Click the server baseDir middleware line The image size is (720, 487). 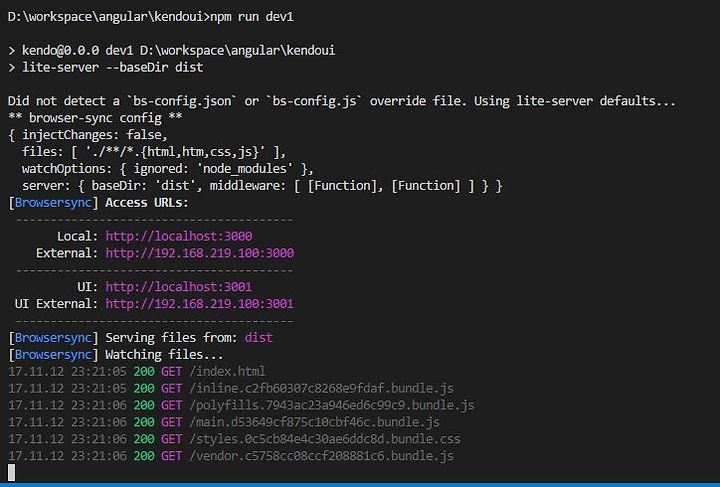point(262,186)
